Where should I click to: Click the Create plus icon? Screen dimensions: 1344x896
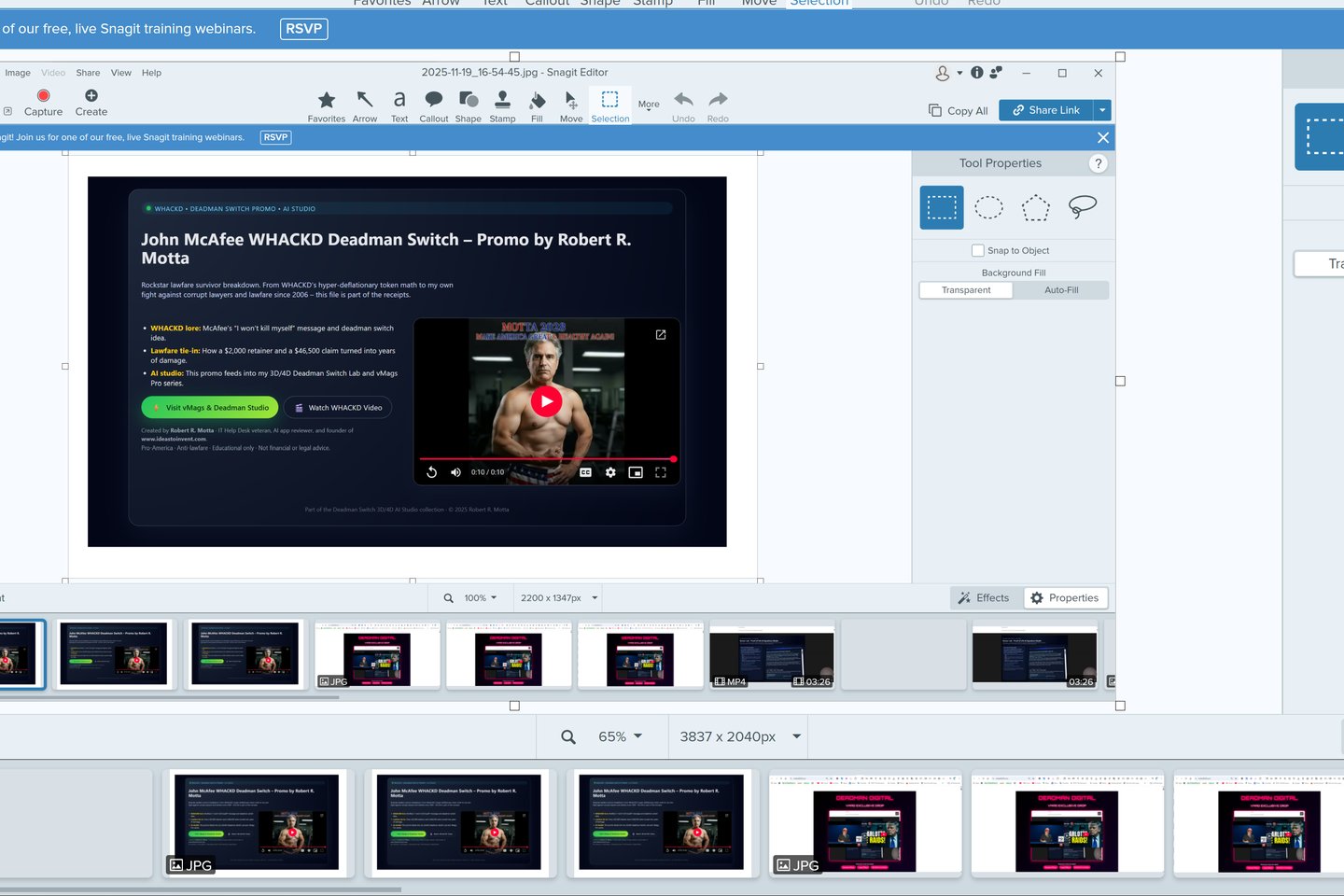tap(91, 102)
